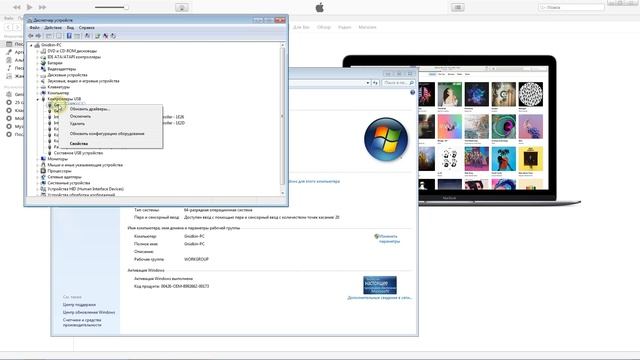The image size is (640, 360).
Task: Click the 'Компьютер' device category icon
Action: (43, 93)
